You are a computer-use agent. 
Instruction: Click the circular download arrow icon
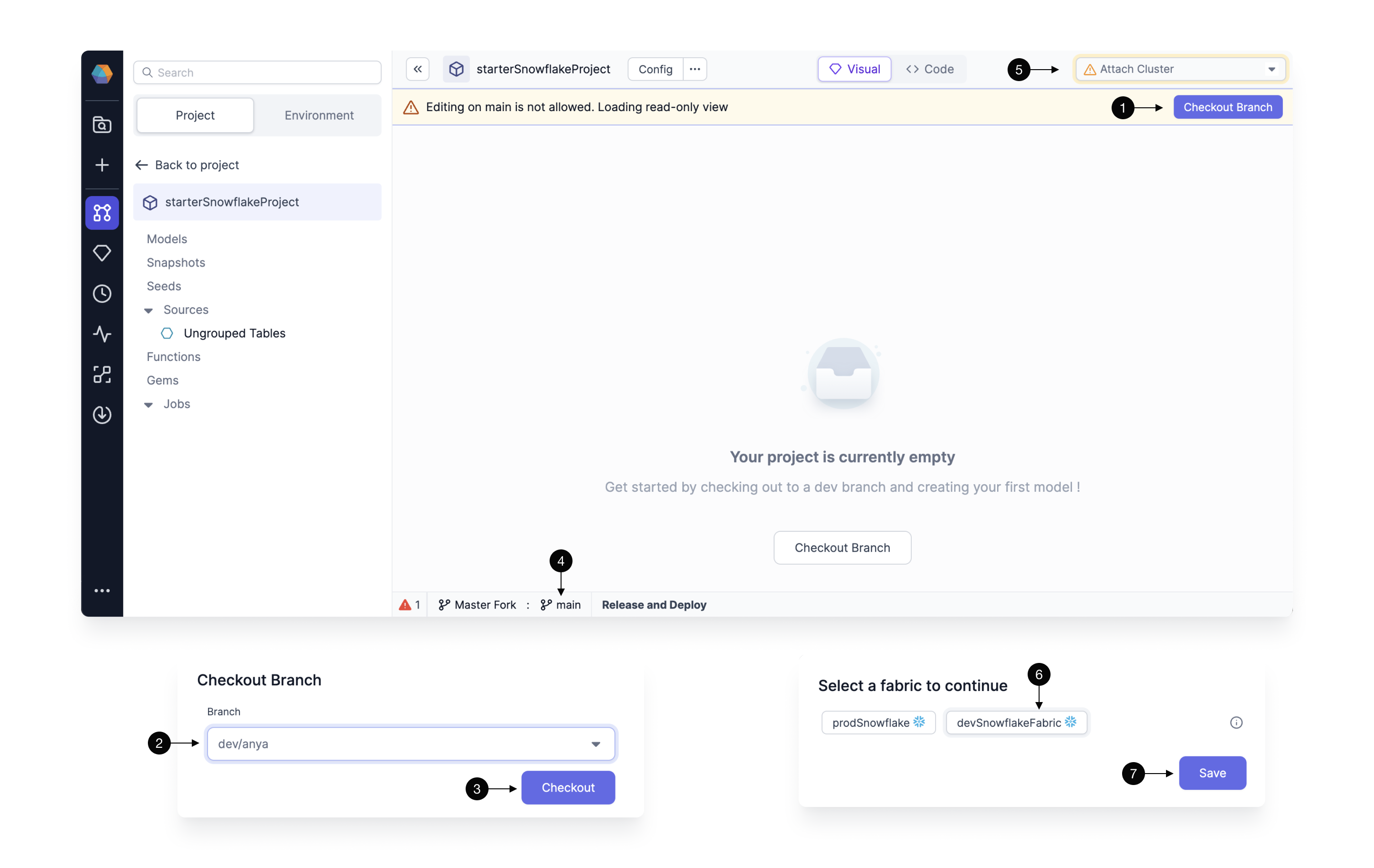click(x=102, y=414)
